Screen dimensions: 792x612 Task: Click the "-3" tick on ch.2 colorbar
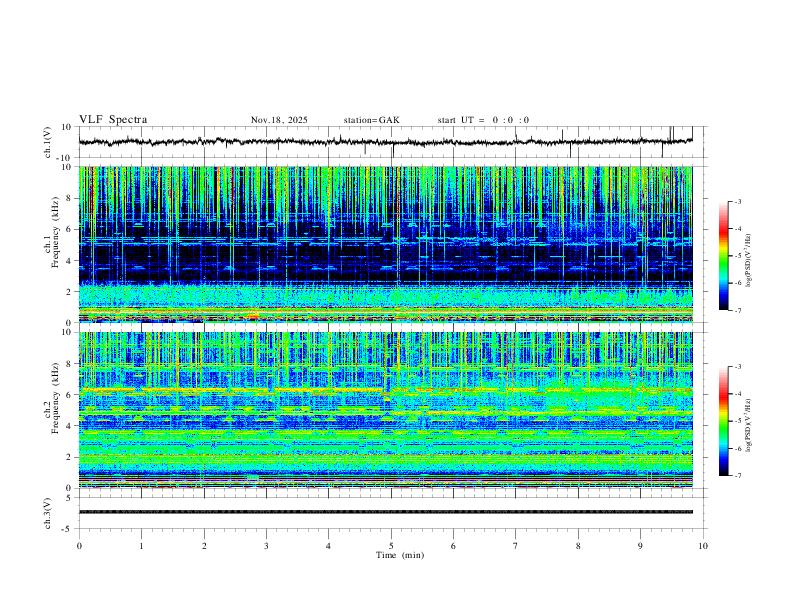tap(738, 367)
